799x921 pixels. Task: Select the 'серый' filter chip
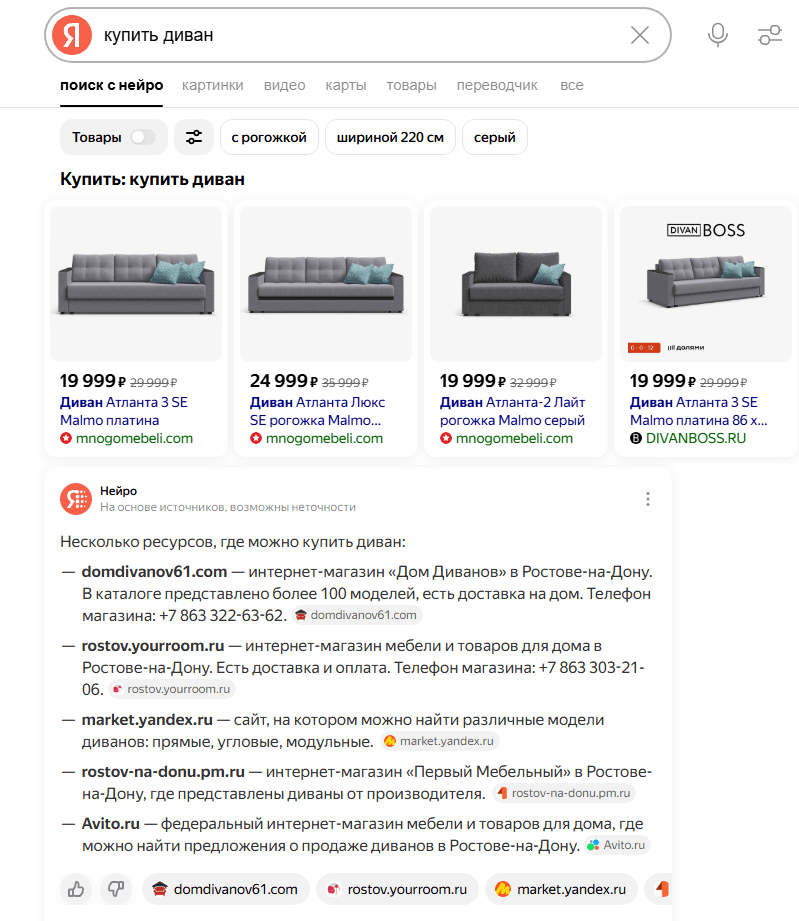[x=495, y=137]
